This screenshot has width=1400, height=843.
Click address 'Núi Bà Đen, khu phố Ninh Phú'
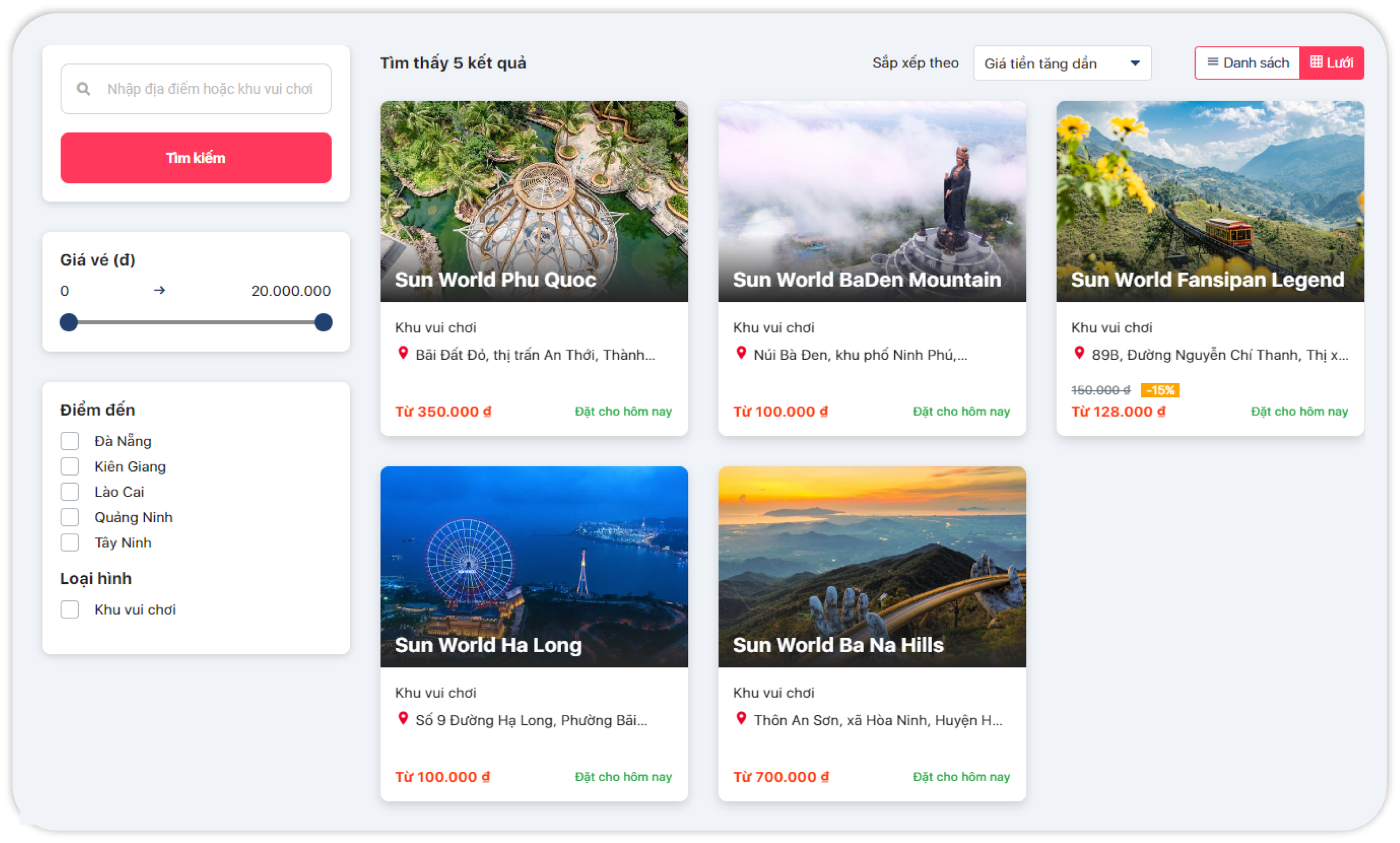click(x=860, y=355)
